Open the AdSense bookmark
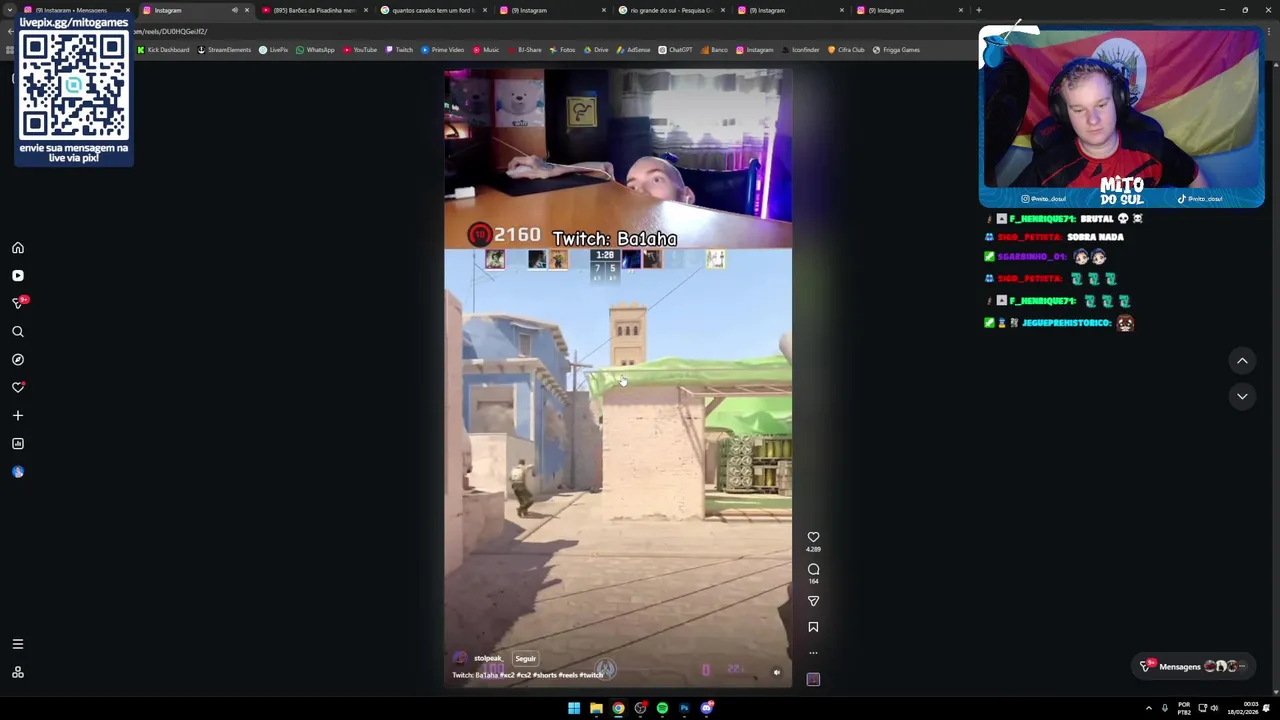 click(x=633, y=50)
